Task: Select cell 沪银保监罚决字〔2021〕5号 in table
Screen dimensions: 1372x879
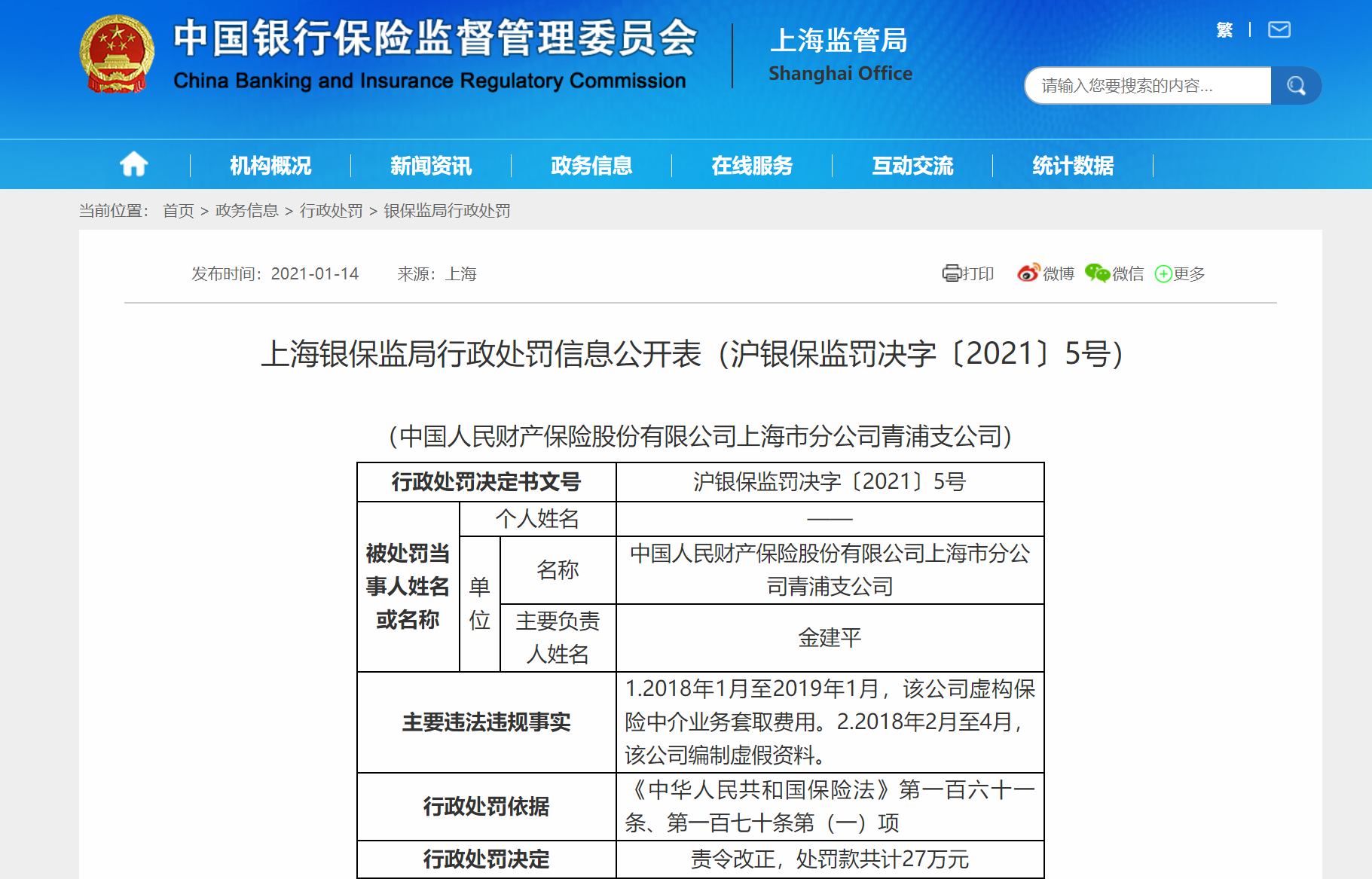Action: 830,482
